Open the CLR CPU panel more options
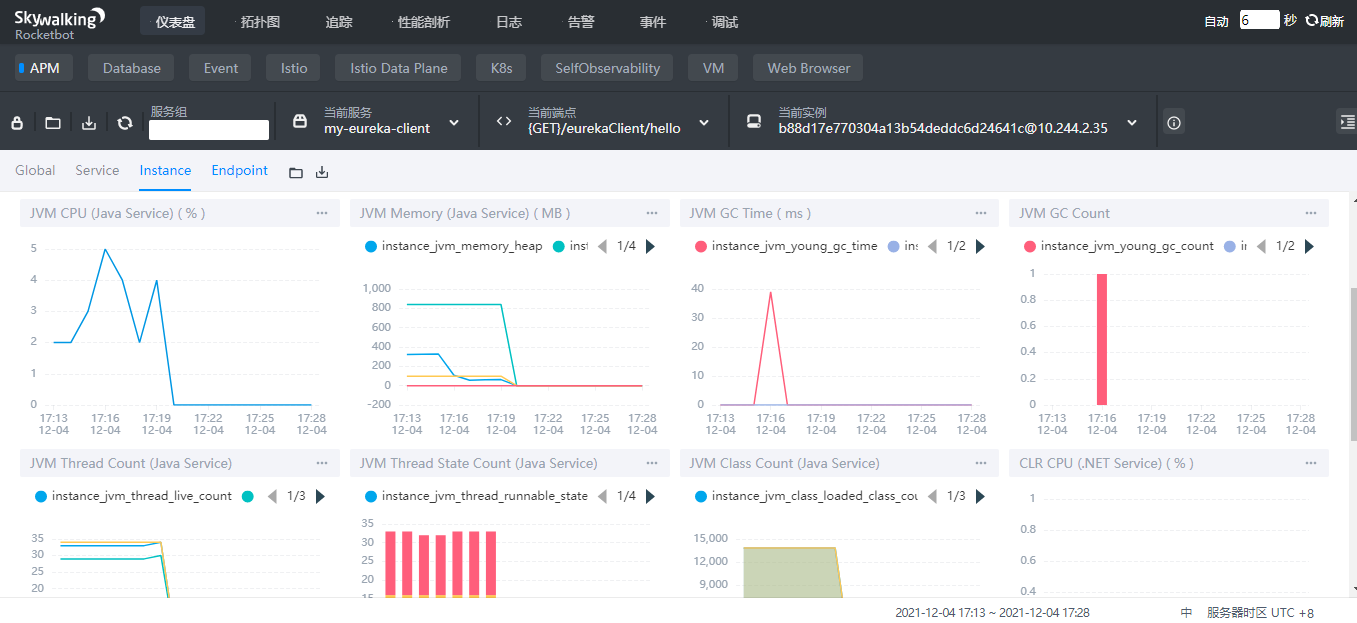This screenshot has width=1357, height=623. pos(1311,463)
